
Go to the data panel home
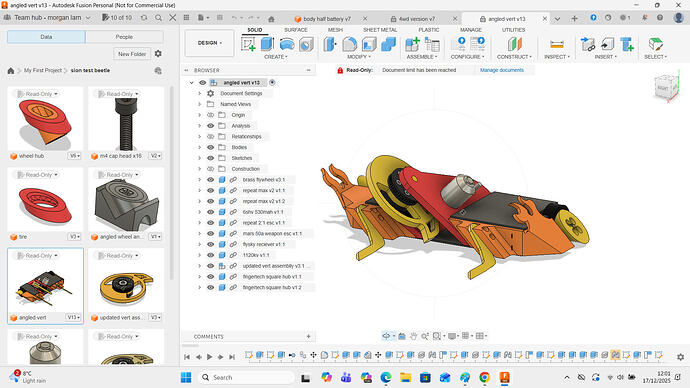point(11,70)
